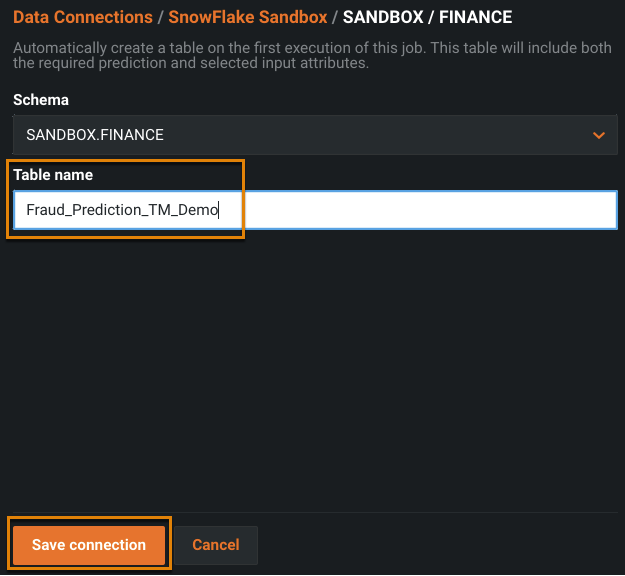This screenshot has height=576, width=625.
Task: Cancel the connection dialog
Action: point(216,545)
